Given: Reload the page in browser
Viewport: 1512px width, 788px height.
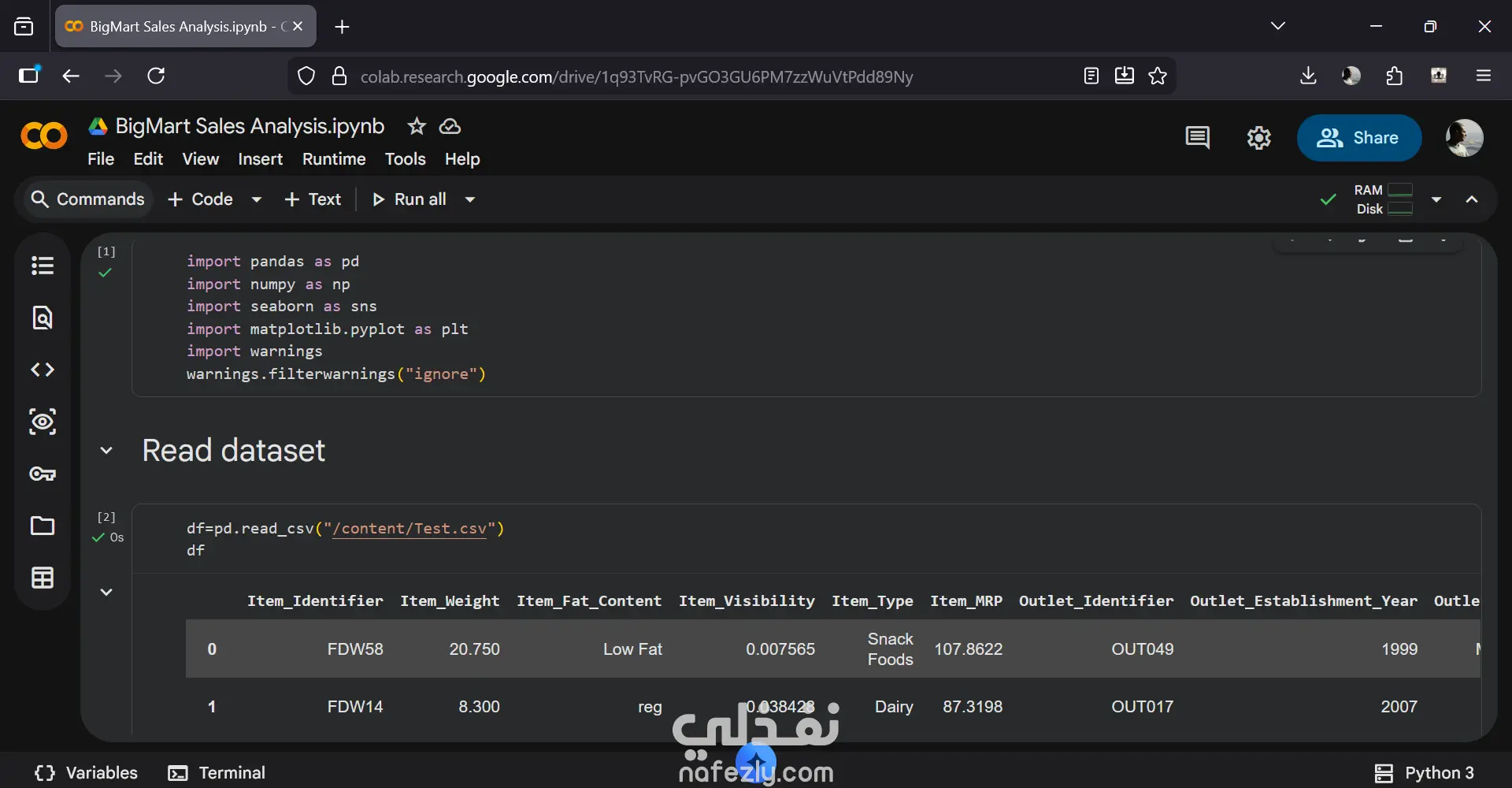Looking at the screenshot, I should [156, 76].
